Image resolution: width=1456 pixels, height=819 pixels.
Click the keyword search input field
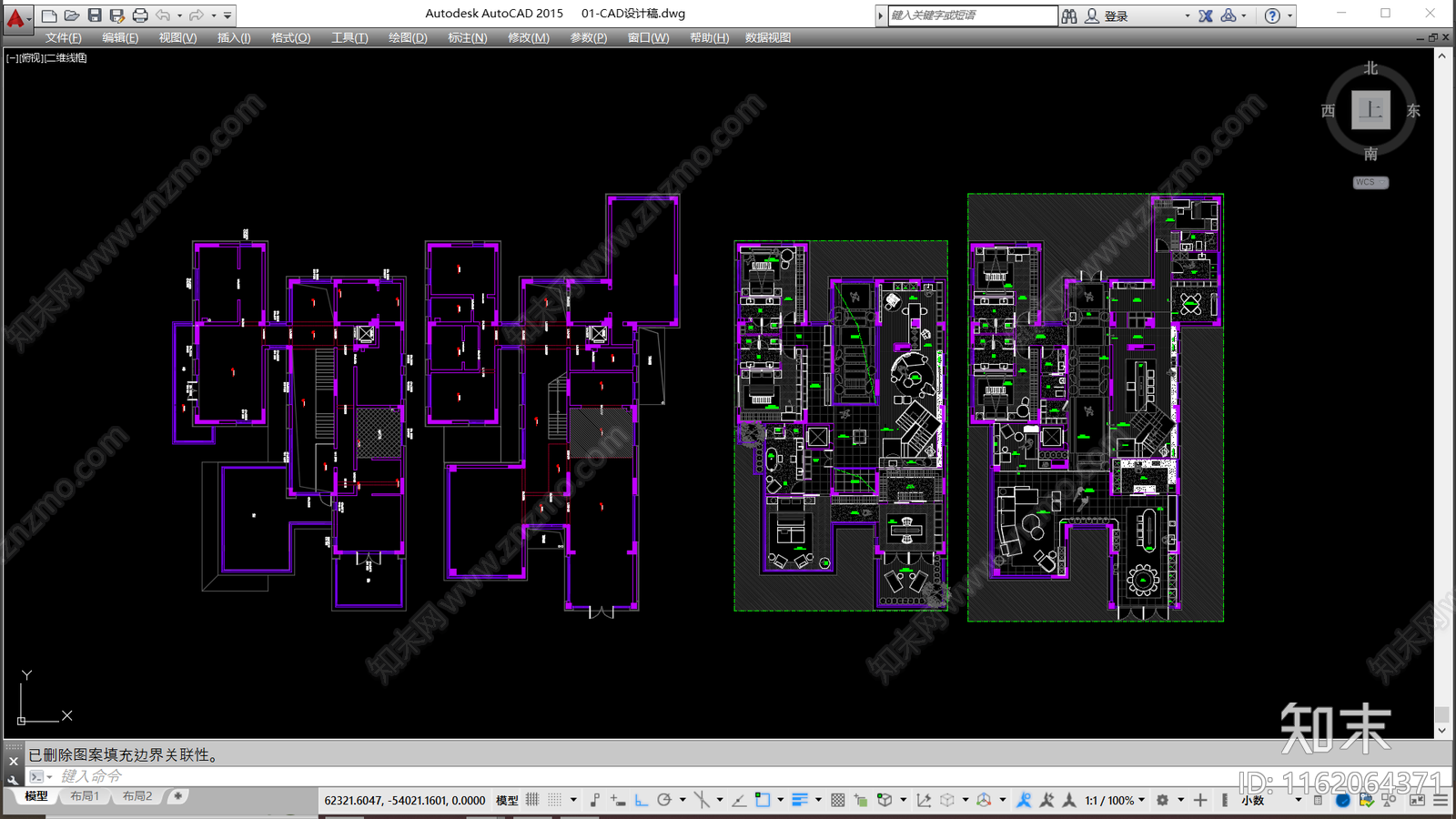[972, 15]
